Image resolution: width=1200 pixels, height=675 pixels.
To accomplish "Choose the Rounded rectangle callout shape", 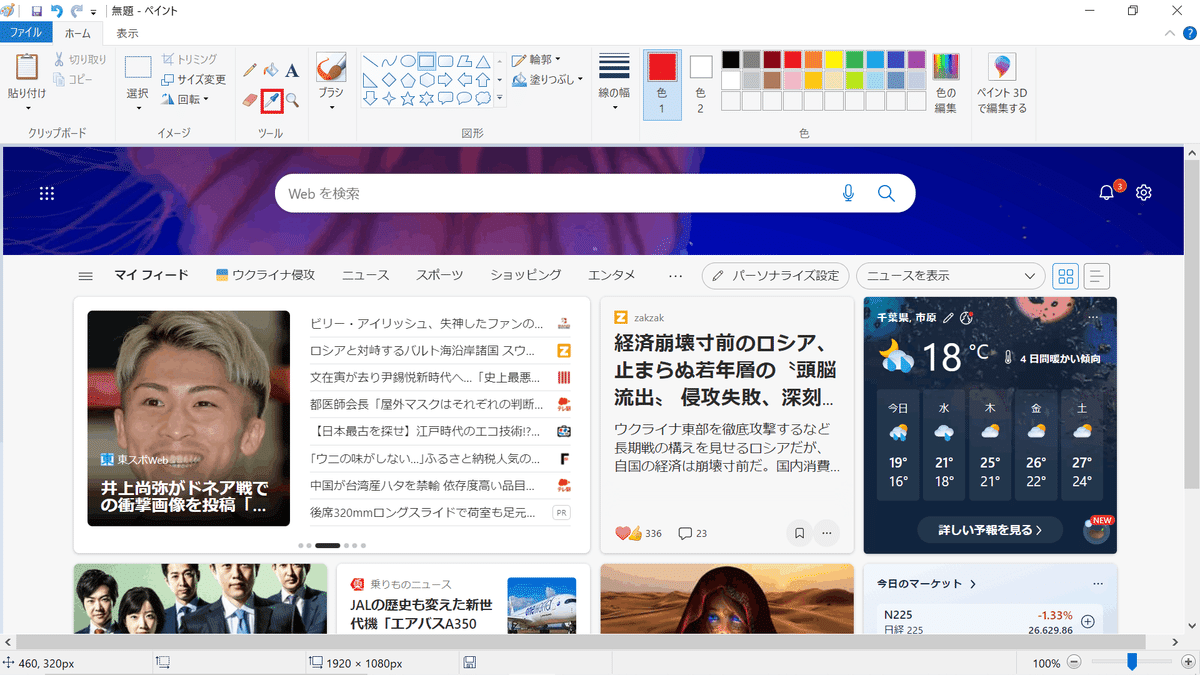I will click(x=445, y=98).
